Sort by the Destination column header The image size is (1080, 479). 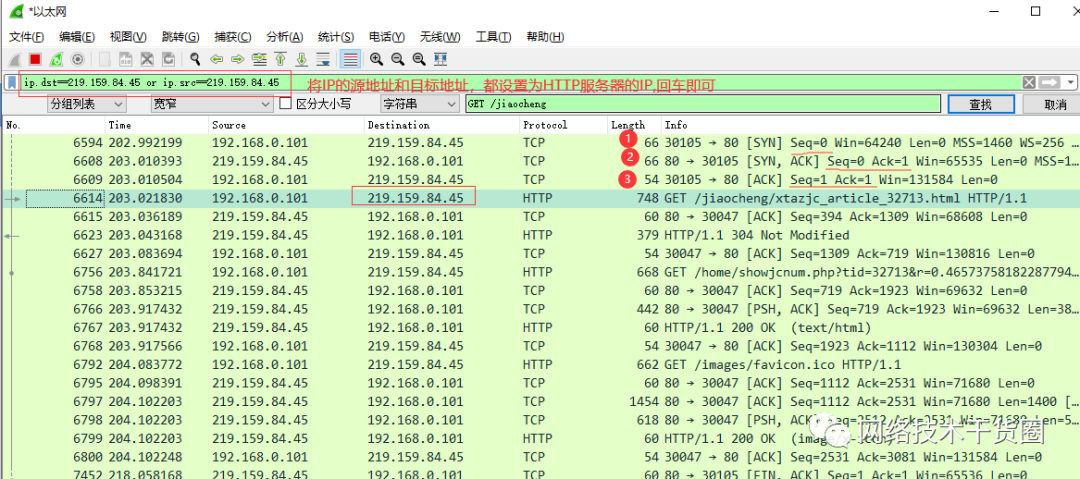coord(442,125)
